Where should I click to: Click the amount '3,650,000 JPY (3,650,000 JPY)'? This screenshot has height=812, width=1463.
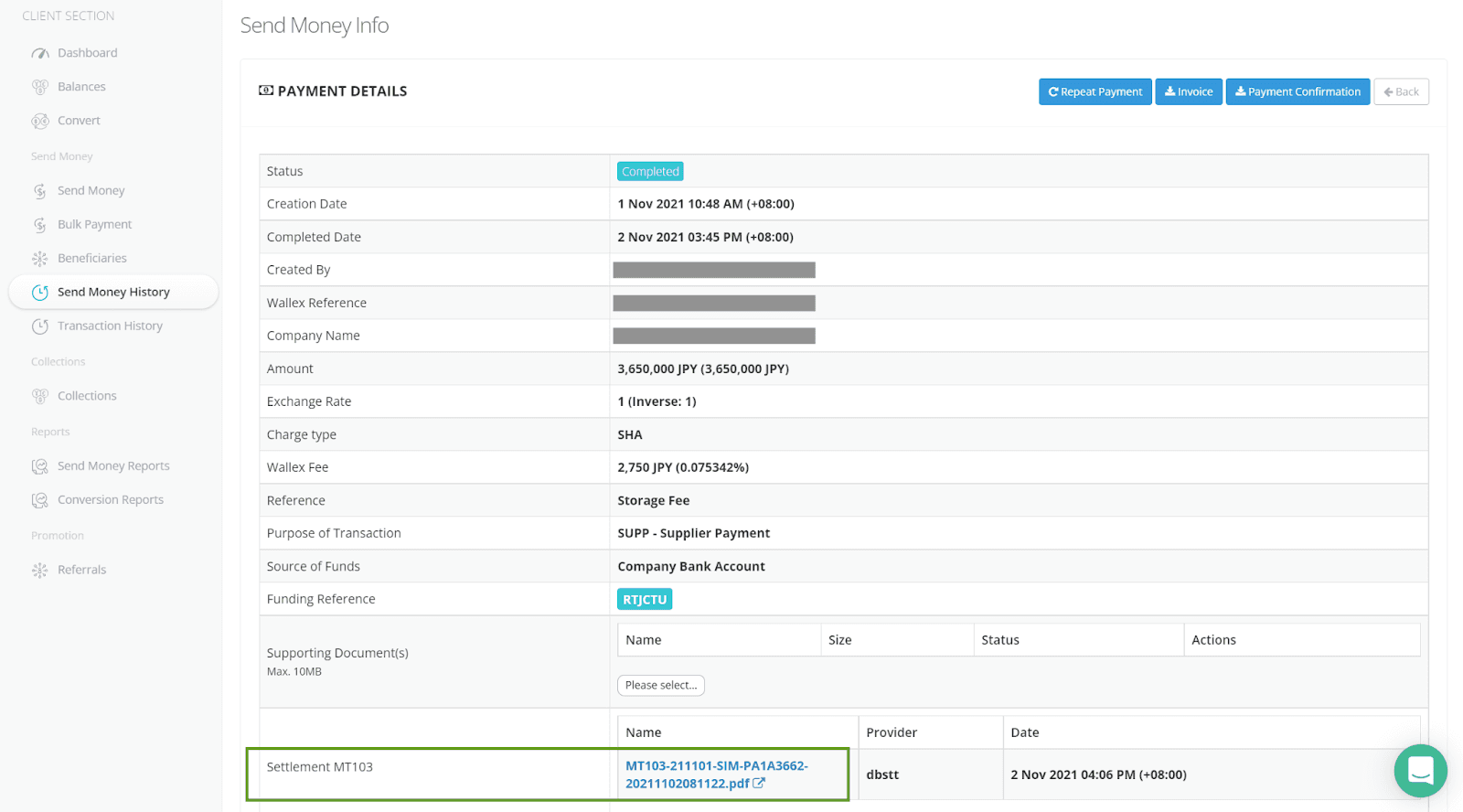point(703,369)
